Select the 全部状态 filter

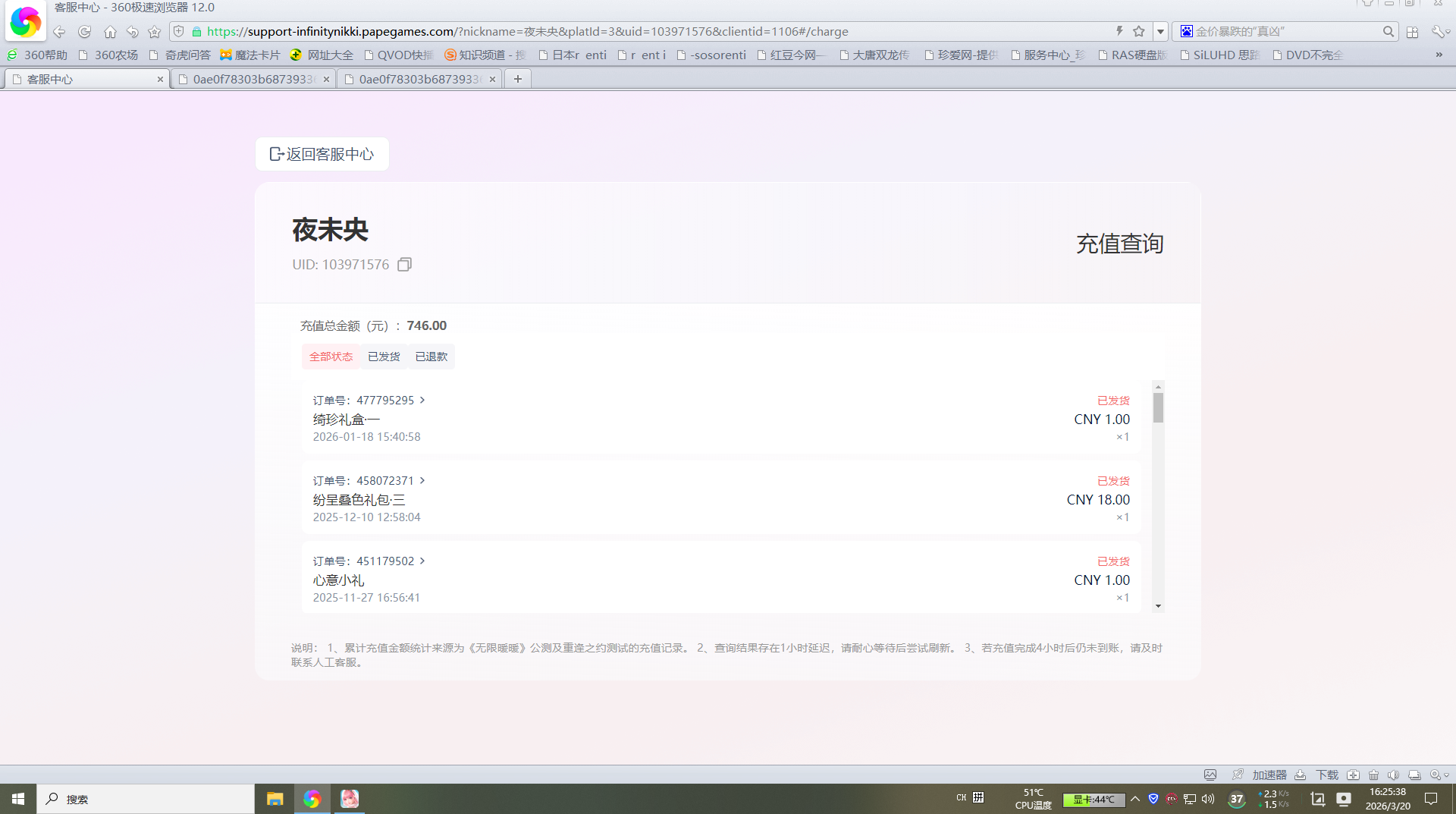(x=331, y=357)
